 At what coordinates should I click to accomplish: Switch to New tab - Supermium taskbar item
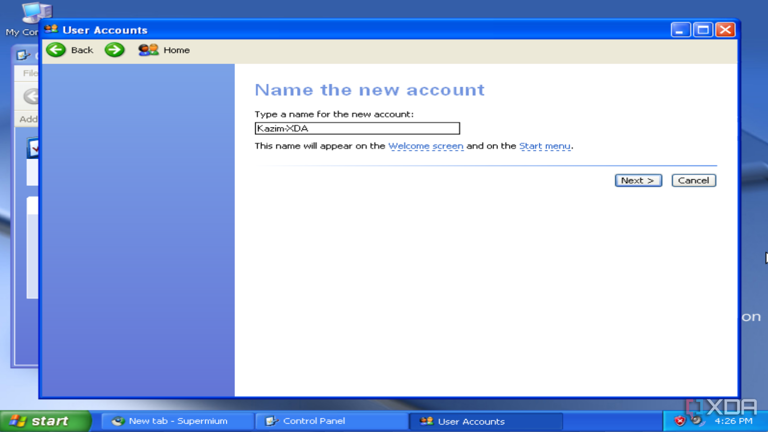tap(177, 421)
